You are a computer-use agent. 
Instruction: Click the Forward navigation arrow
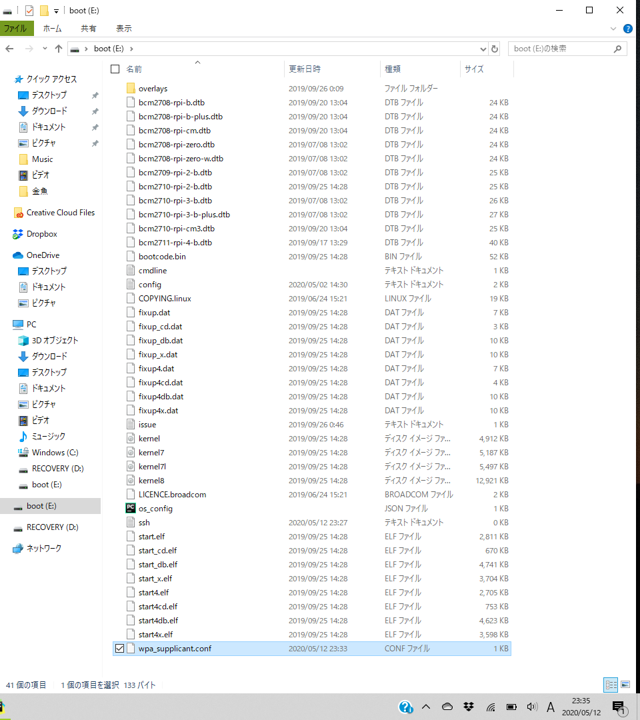29,49
